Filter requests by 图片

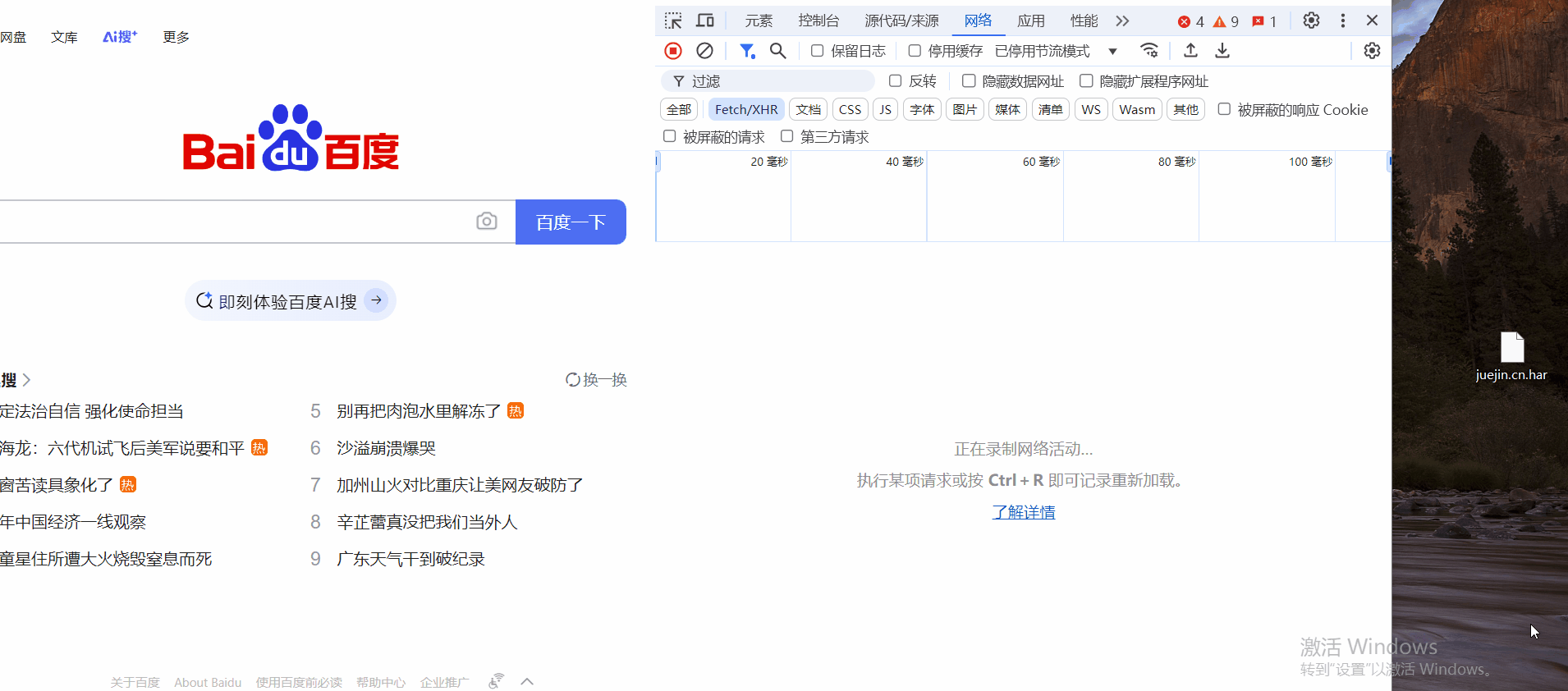click(965, 109)
